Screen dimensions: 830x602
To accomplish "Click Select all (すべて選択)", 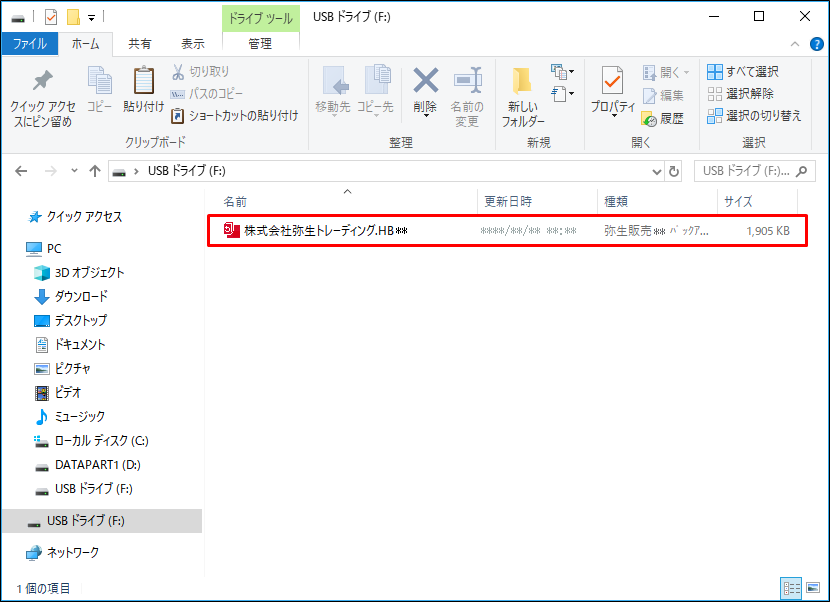I will (743, 71).
